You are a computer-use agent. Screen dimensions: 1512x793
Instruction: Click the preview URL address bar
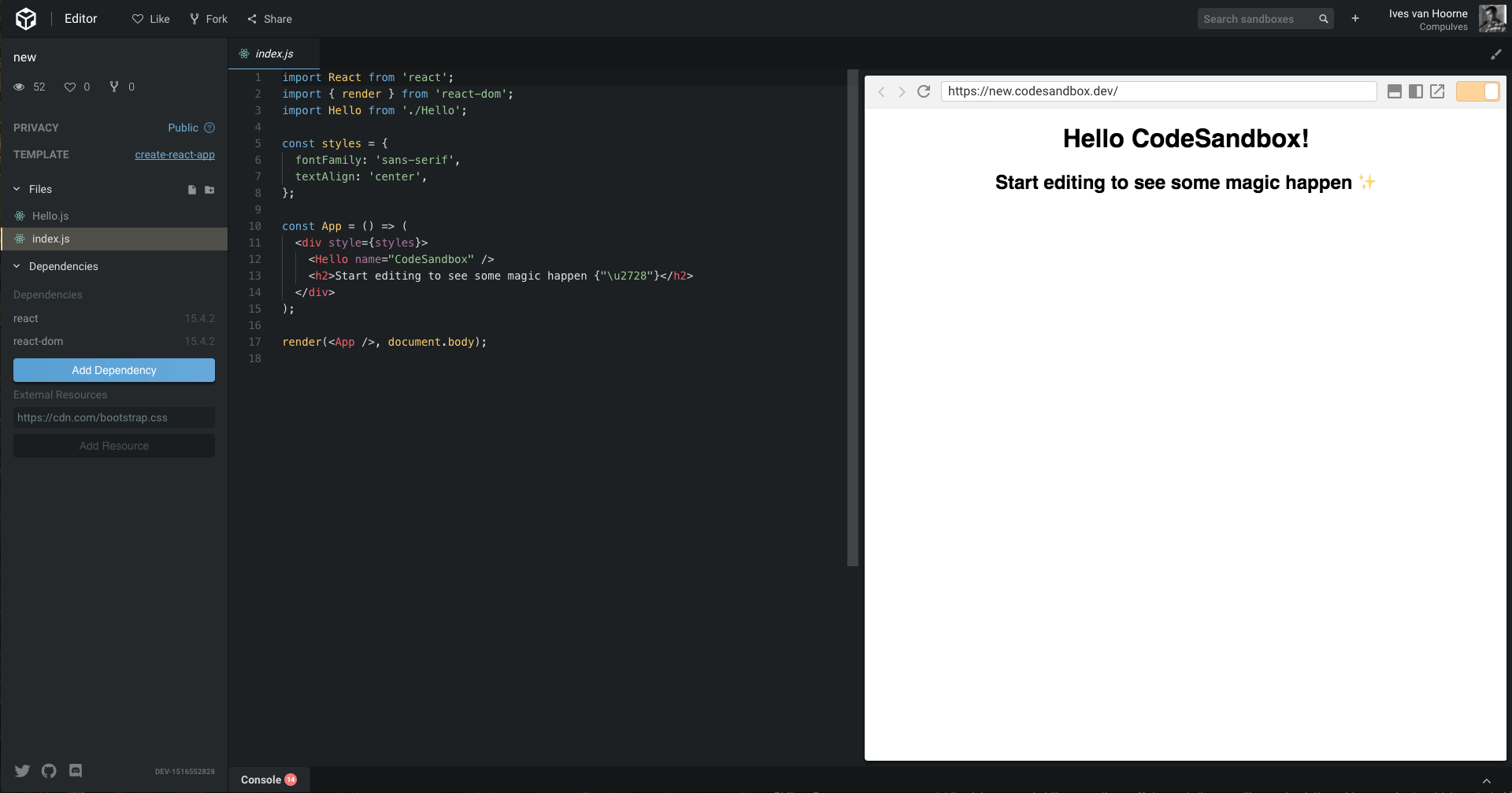(x=1158, y=91)
